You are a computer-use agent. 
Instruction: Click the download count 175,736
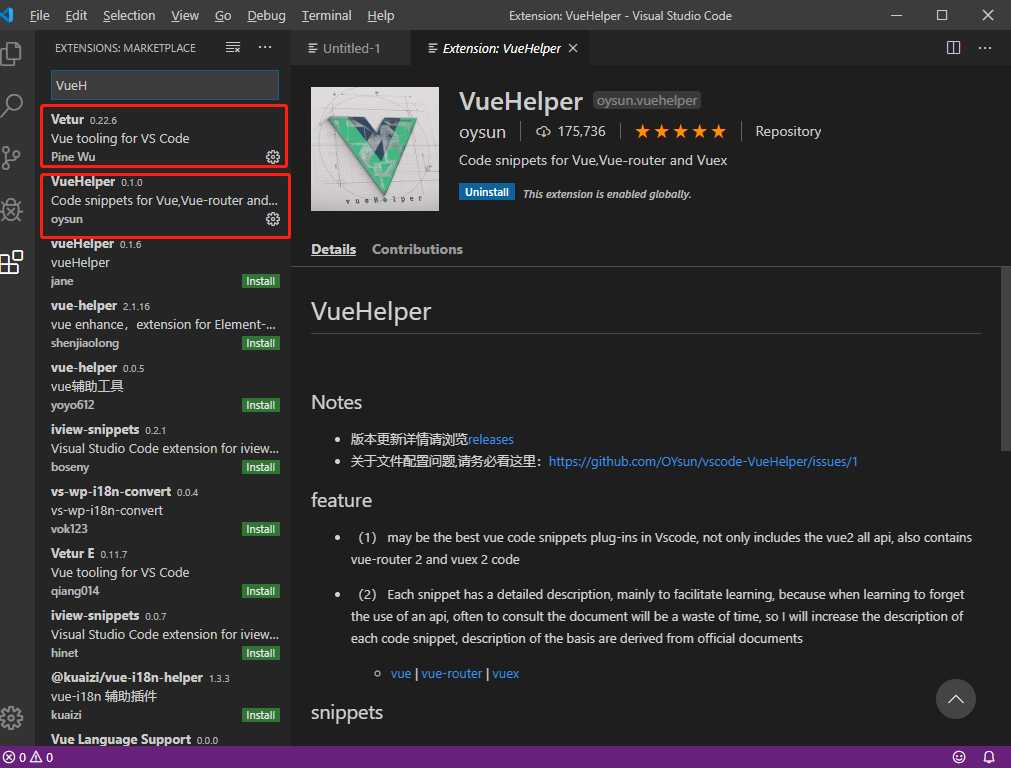[x=571, y=132]
